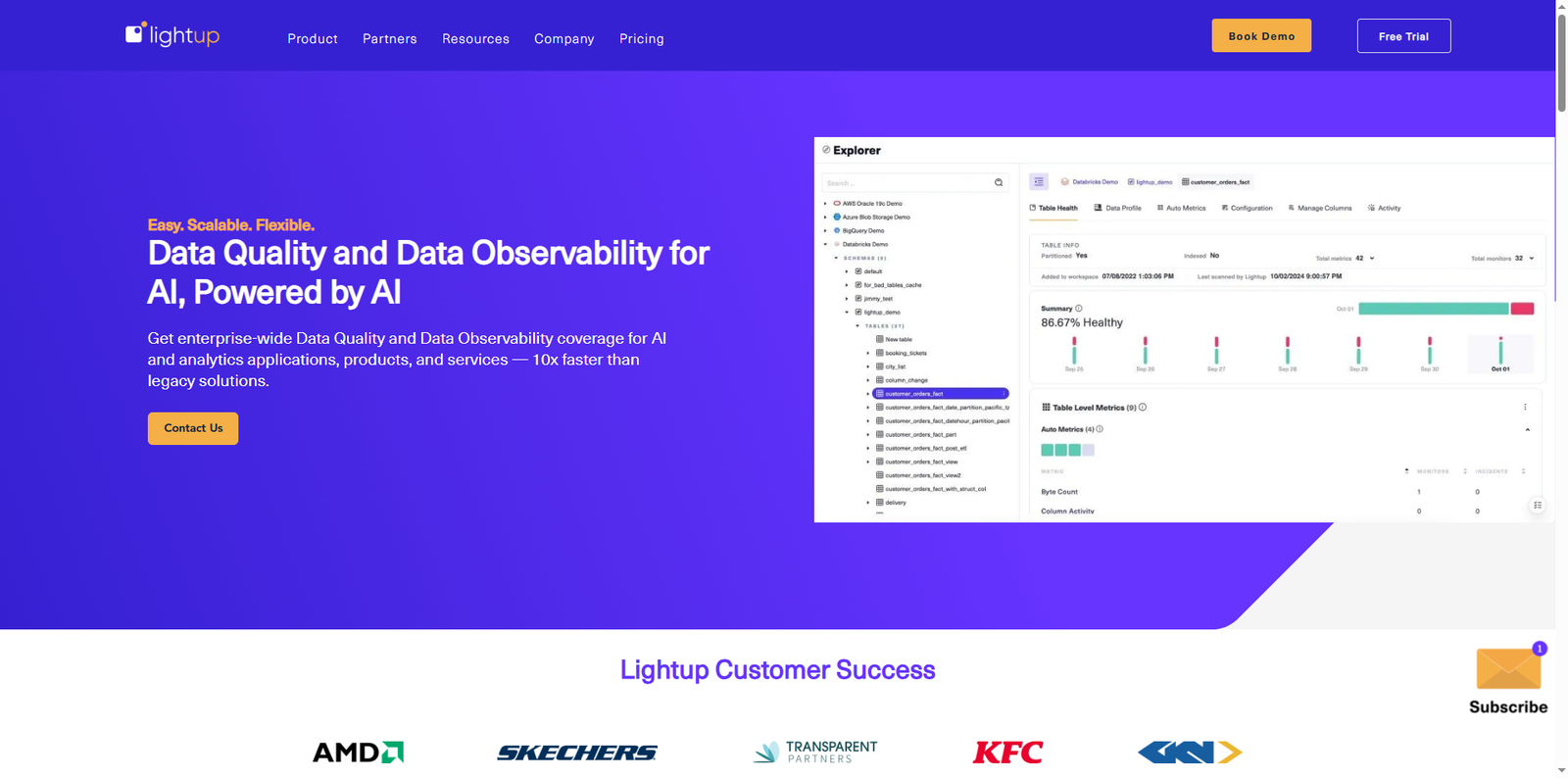Click the search magnifier icon in Explorer
Viewport: 1568px width, 778px height.
(999, 183)
